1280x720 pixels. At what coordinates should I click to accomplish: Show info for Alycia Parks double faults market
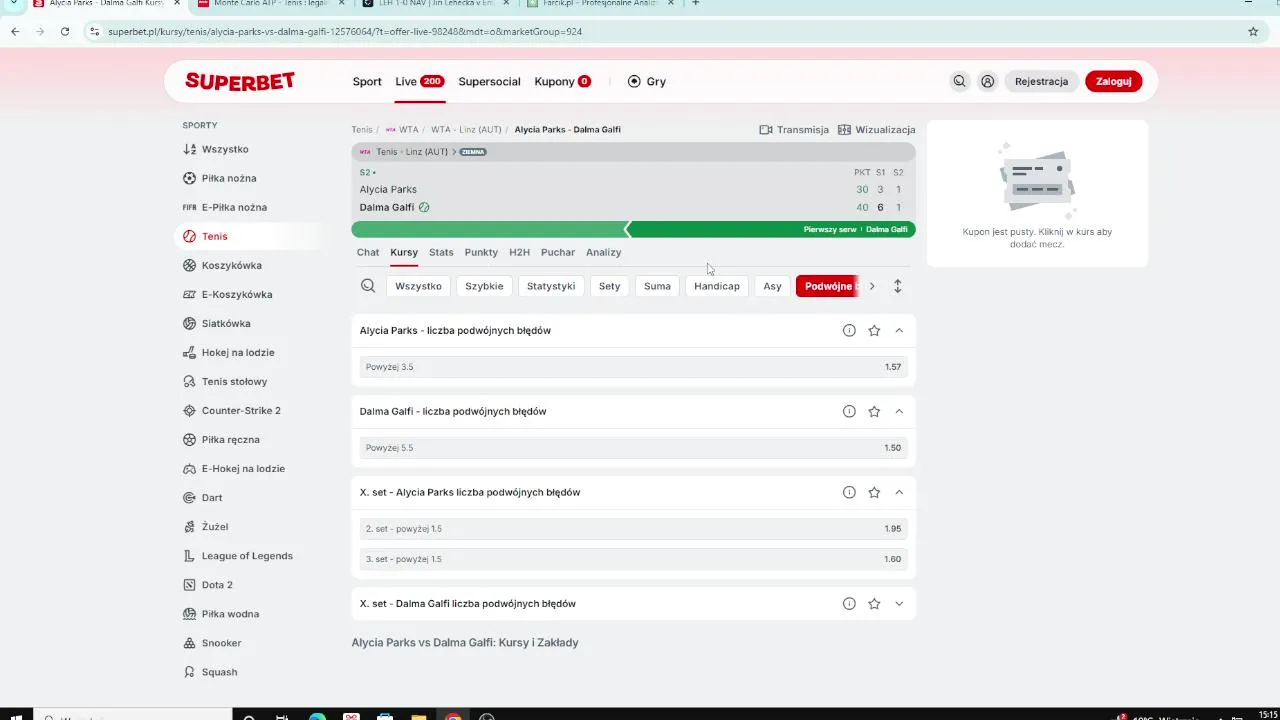click(x=849, y=330)
